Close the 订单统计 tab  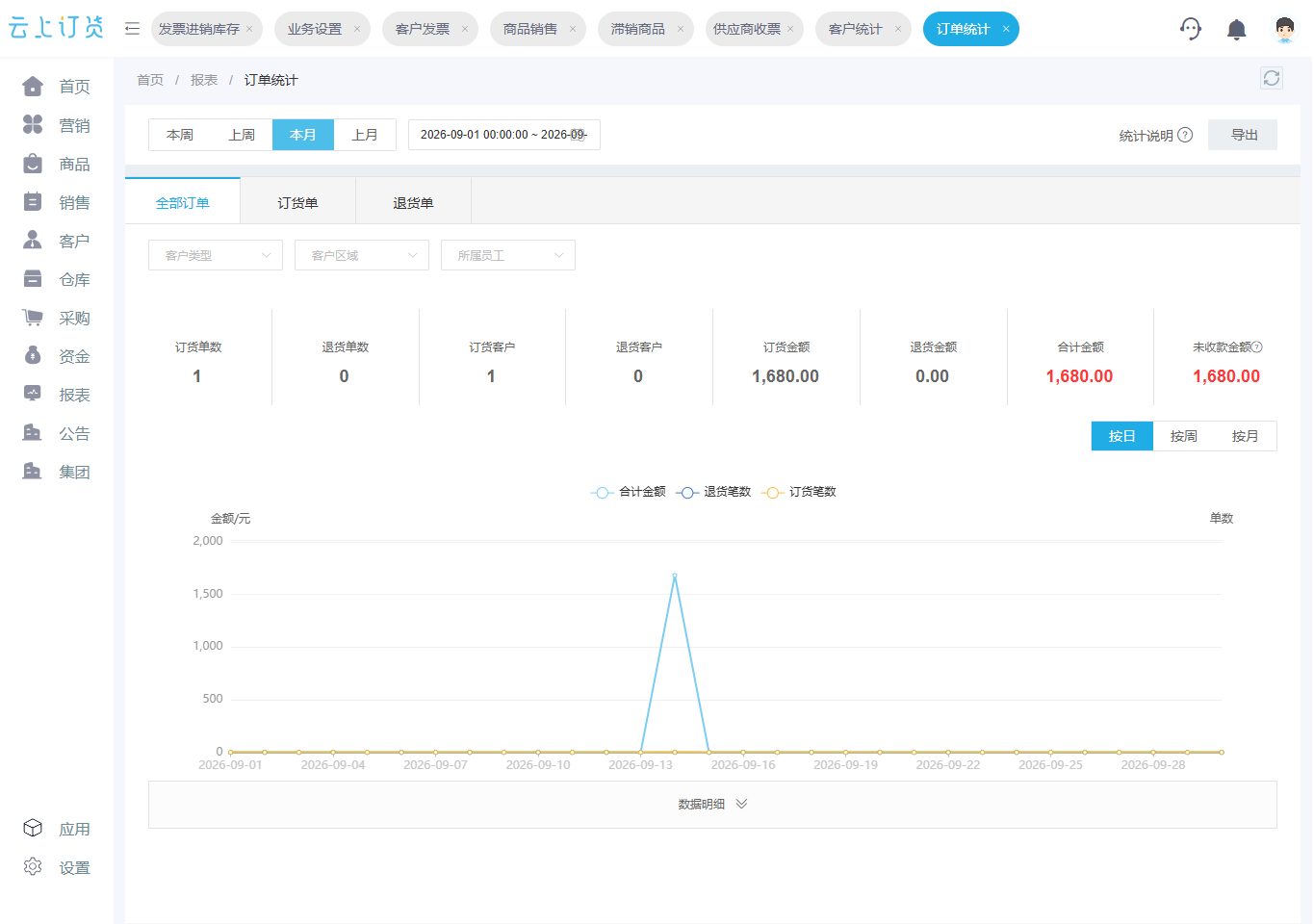(1006, 29)
